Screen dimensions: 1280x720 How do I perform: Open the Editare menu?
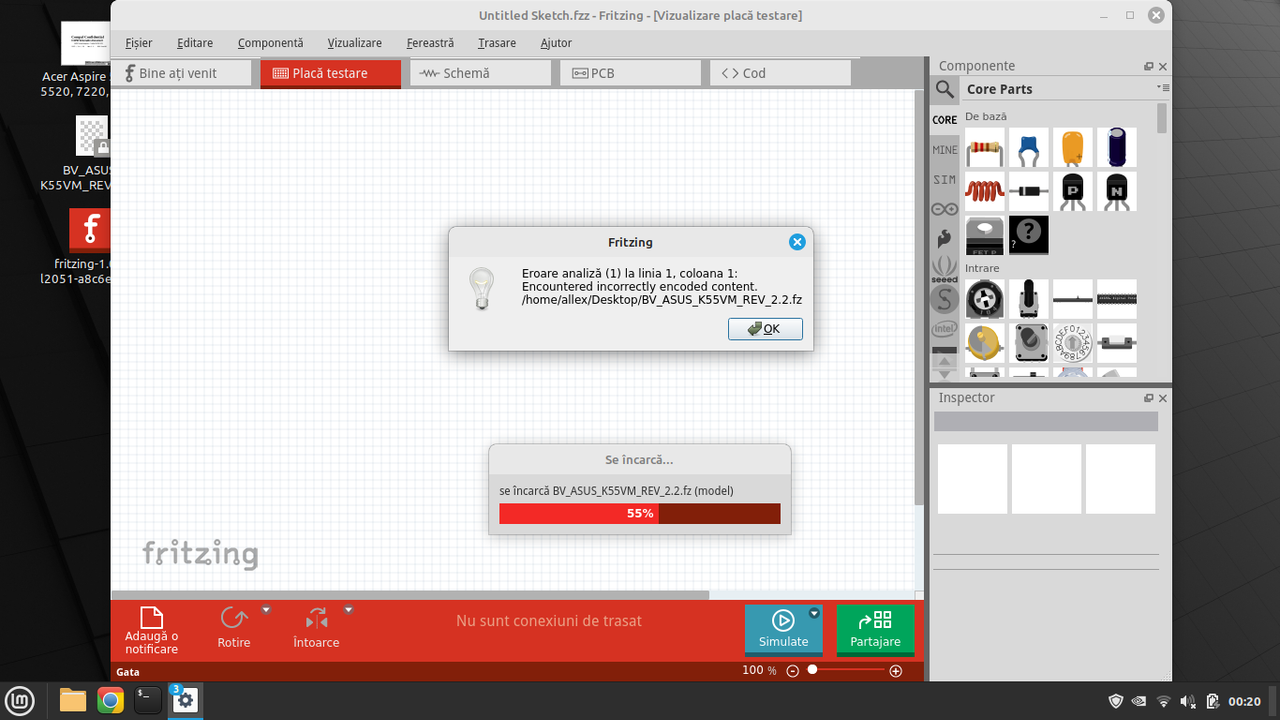[x=195, y=43]
